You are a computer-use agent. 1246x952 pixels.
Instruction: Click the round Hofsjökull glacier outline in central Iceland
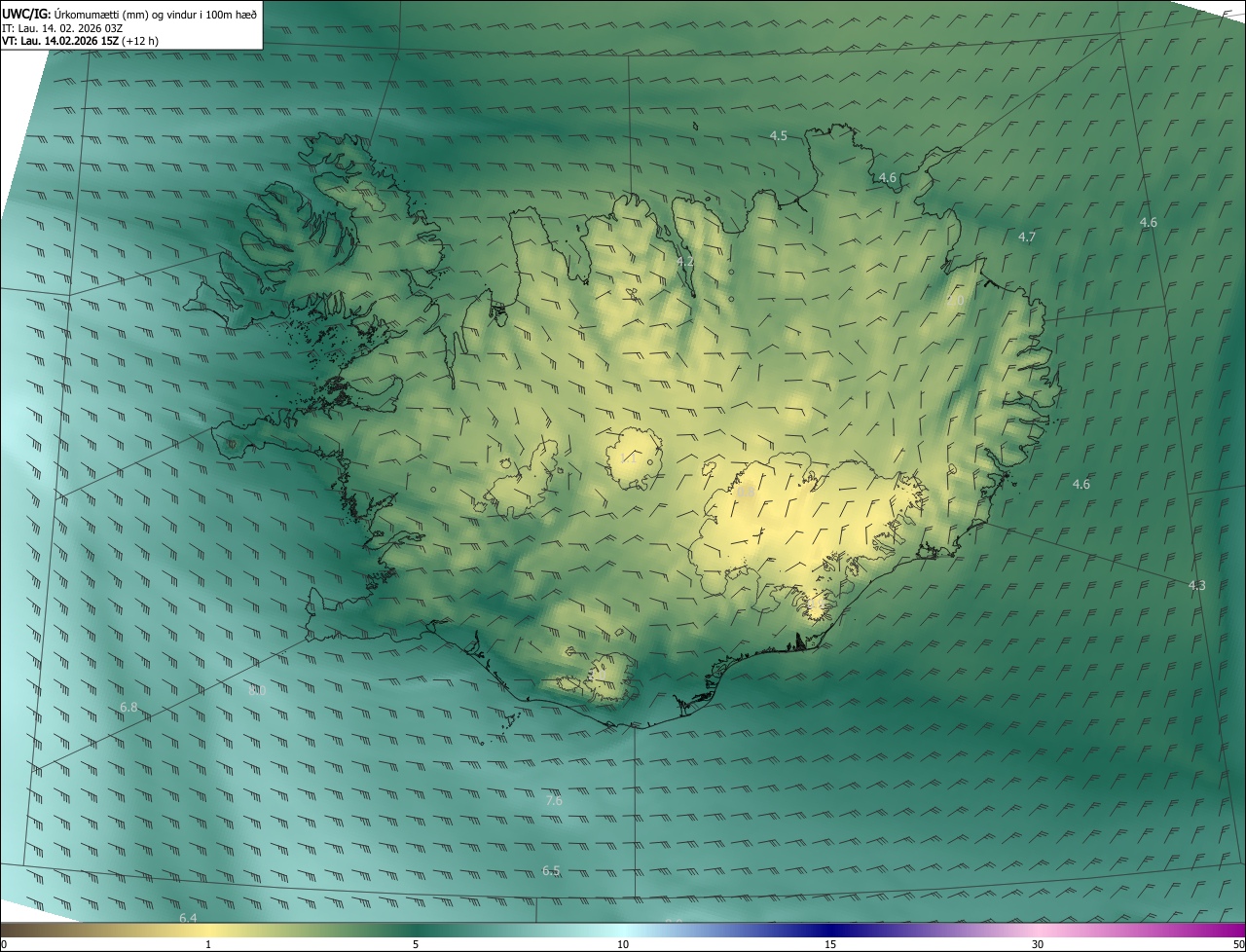click(634, 458)
